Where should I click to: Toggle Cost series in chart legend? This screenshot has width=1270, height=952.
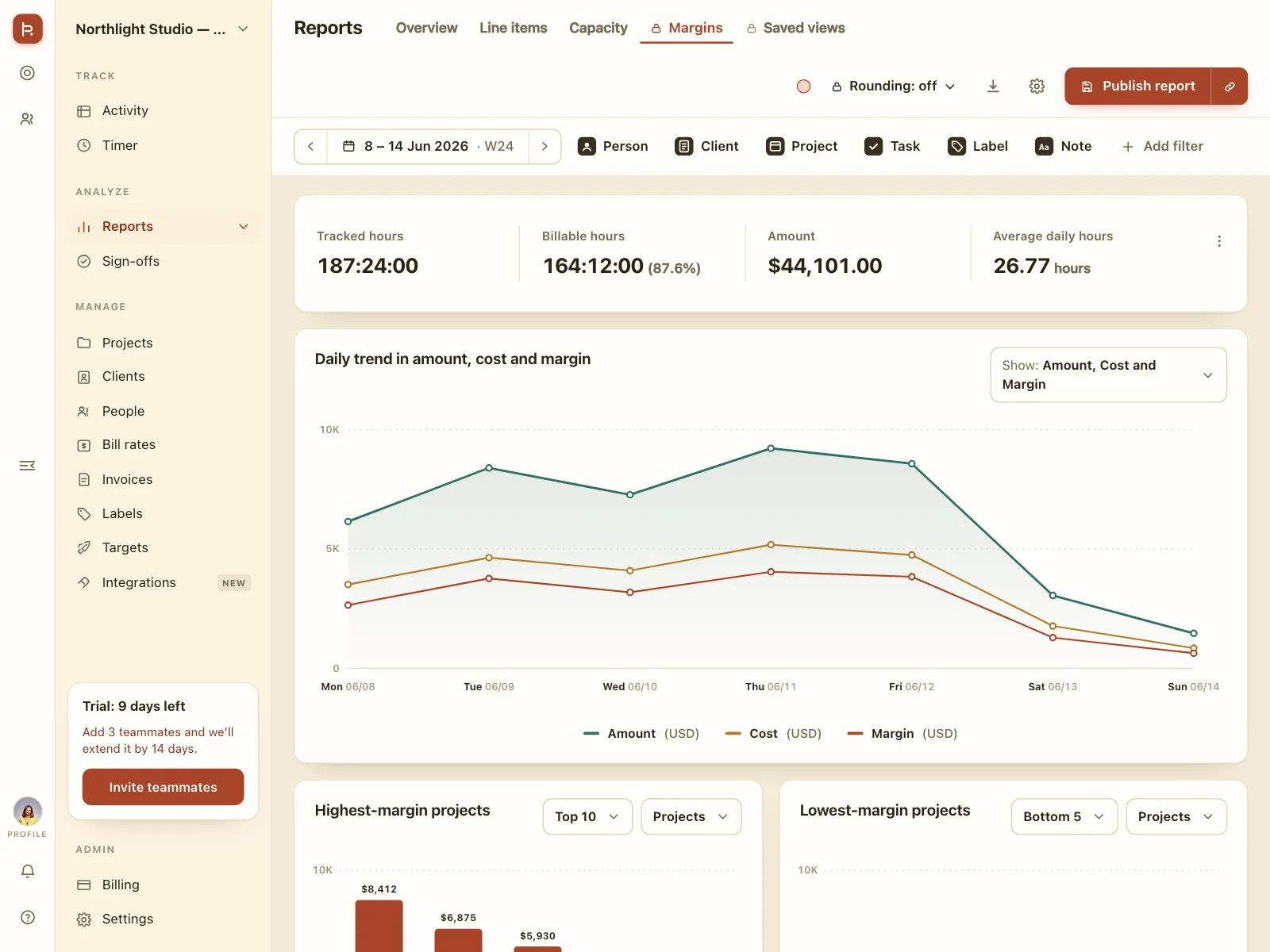pos(773,734)
